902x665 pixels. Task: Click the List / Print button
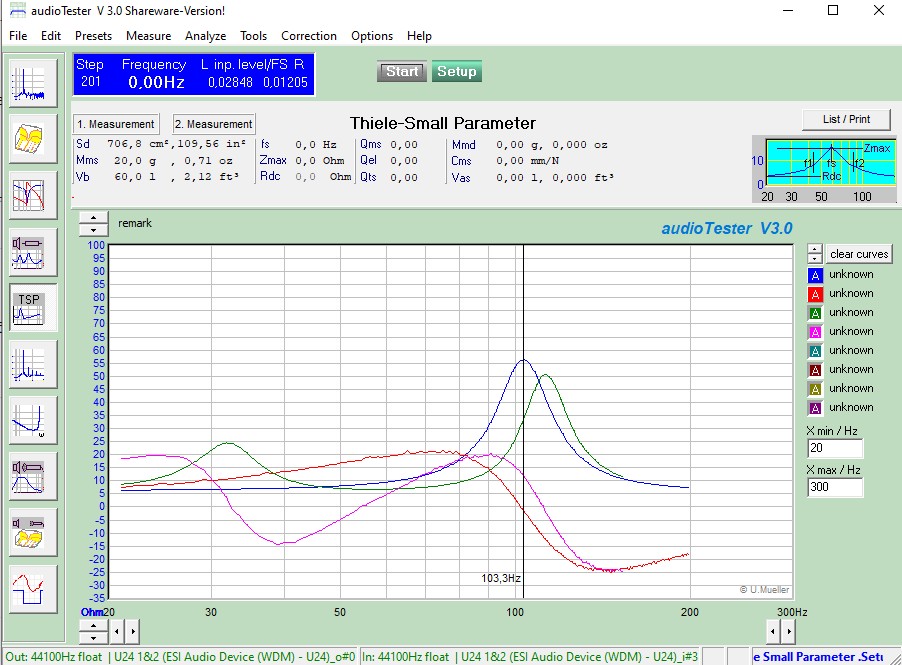[846, 119]
